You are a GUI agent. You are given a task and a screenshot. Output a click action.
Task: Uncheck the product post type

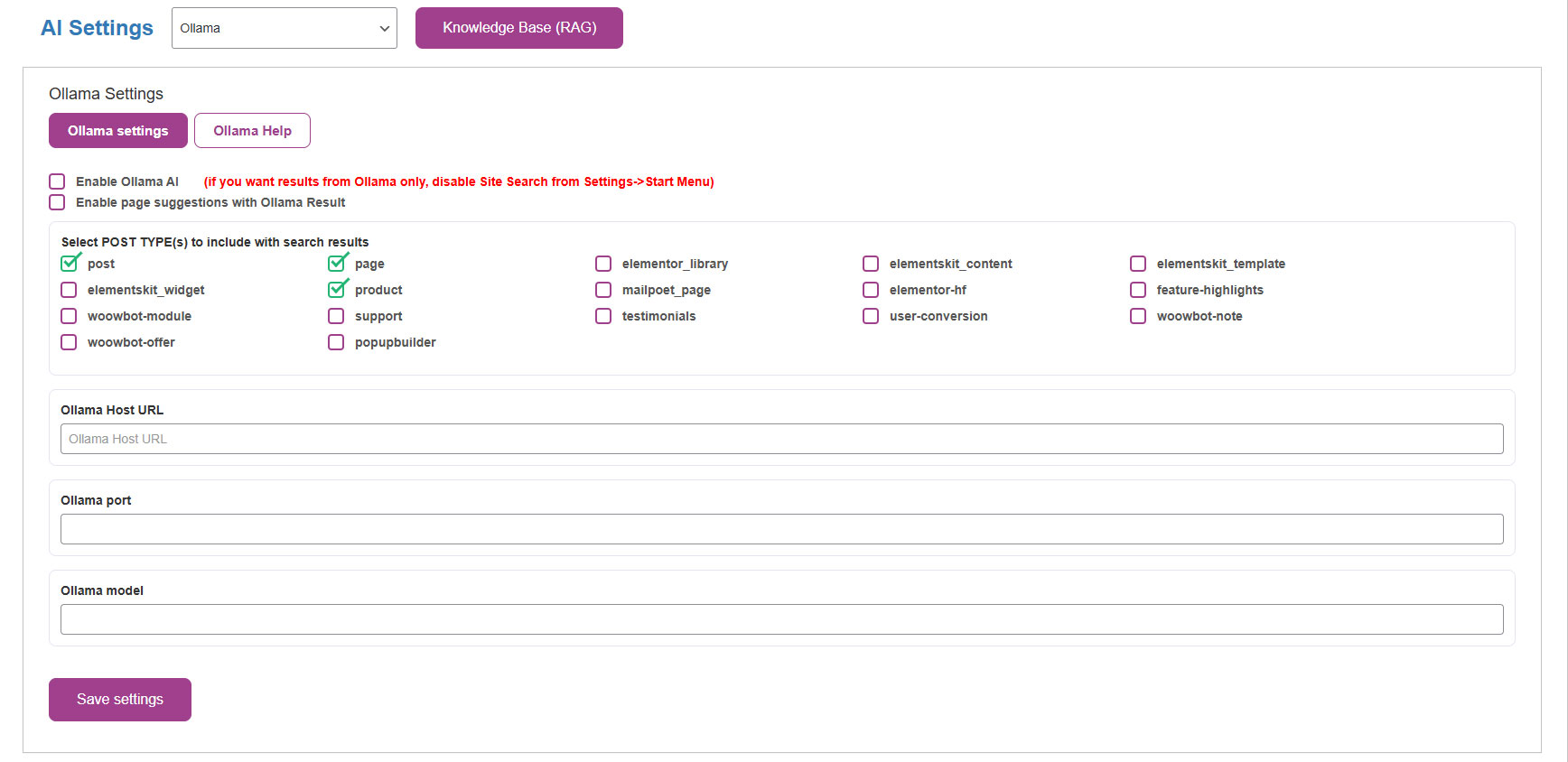(337, 290)
